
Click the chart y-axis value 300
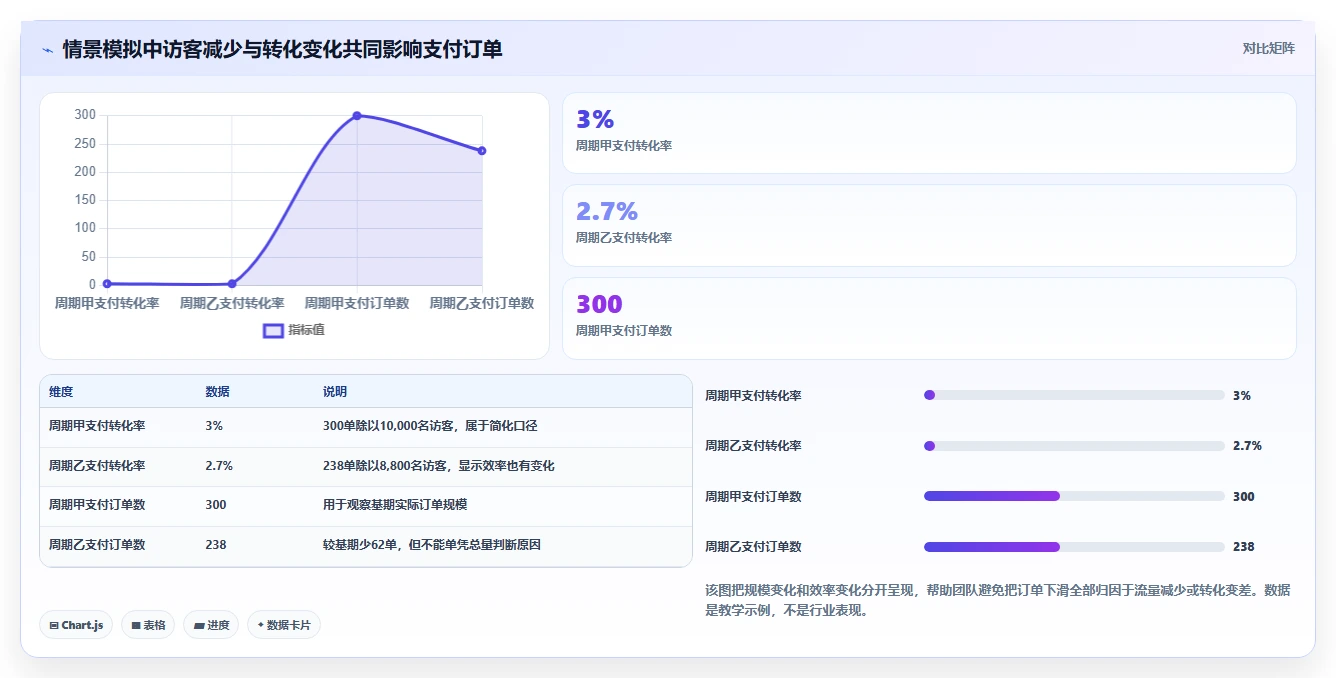click(85, 115)
